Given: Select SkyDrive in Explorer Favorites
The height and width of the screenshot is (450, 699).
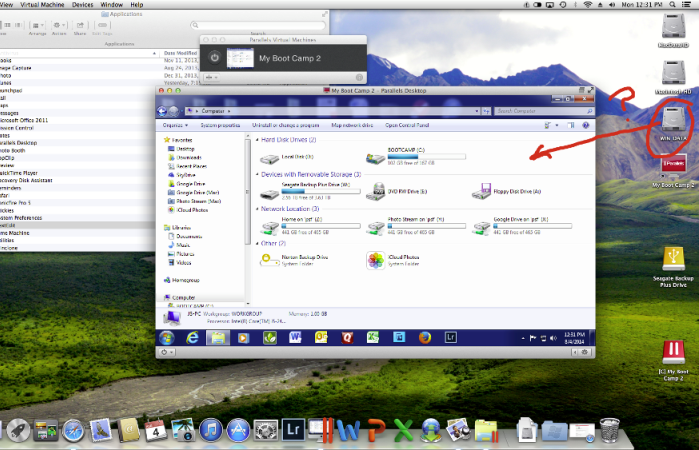Looking at the screenshot, I should coord(182,175).
